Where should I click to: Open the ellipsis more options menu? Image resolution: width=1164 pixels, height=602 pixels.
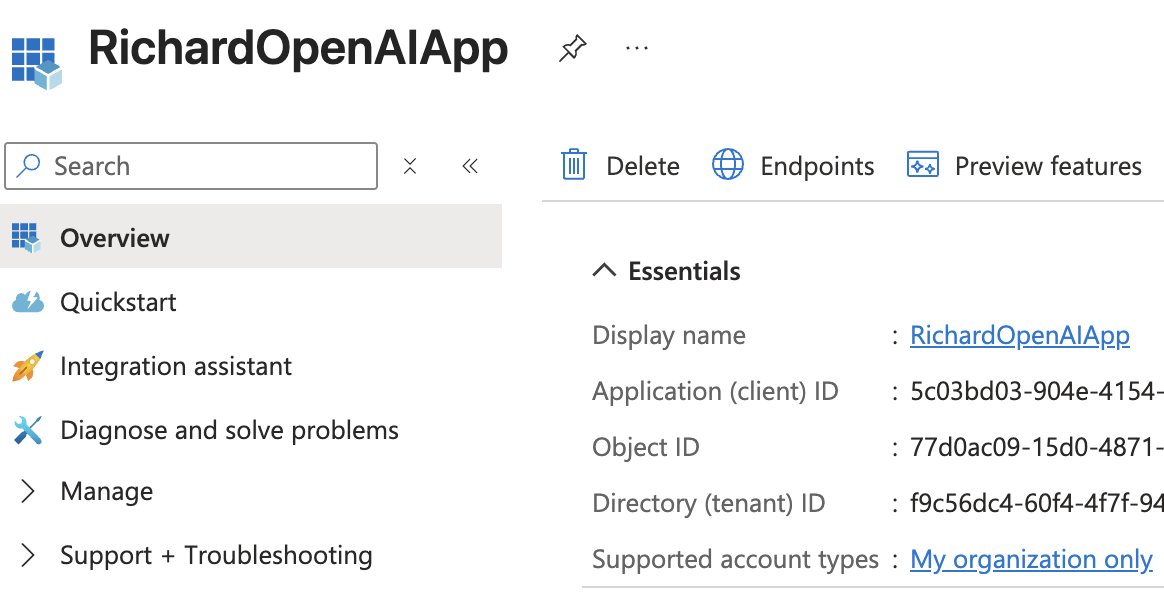[x=636, y=49]
